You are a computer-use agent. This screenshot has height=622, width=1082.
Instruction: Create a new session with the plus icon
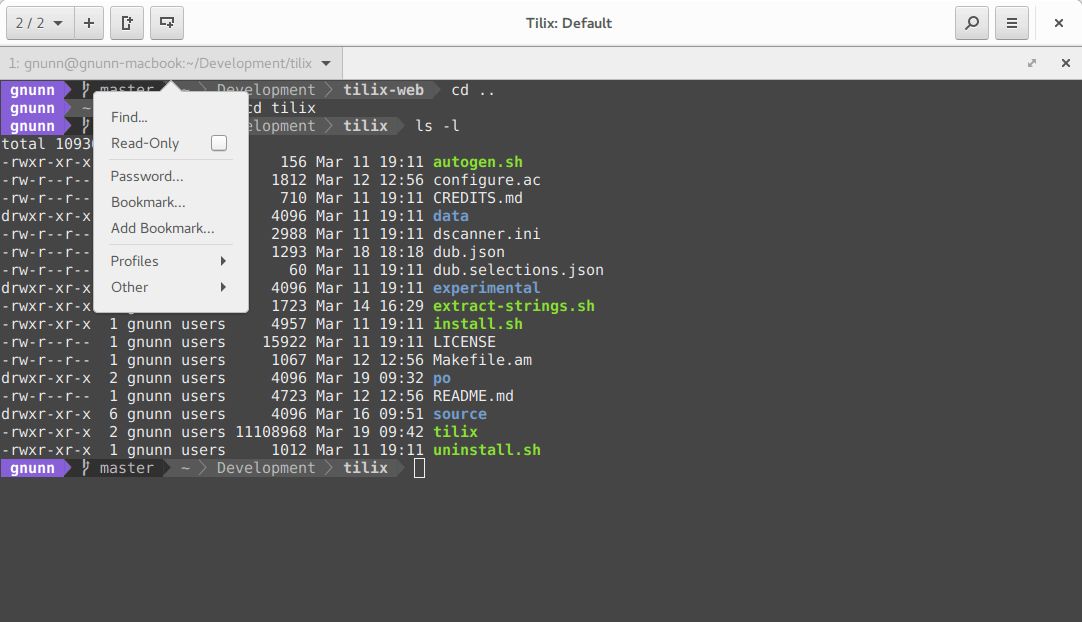pos(89,22)
